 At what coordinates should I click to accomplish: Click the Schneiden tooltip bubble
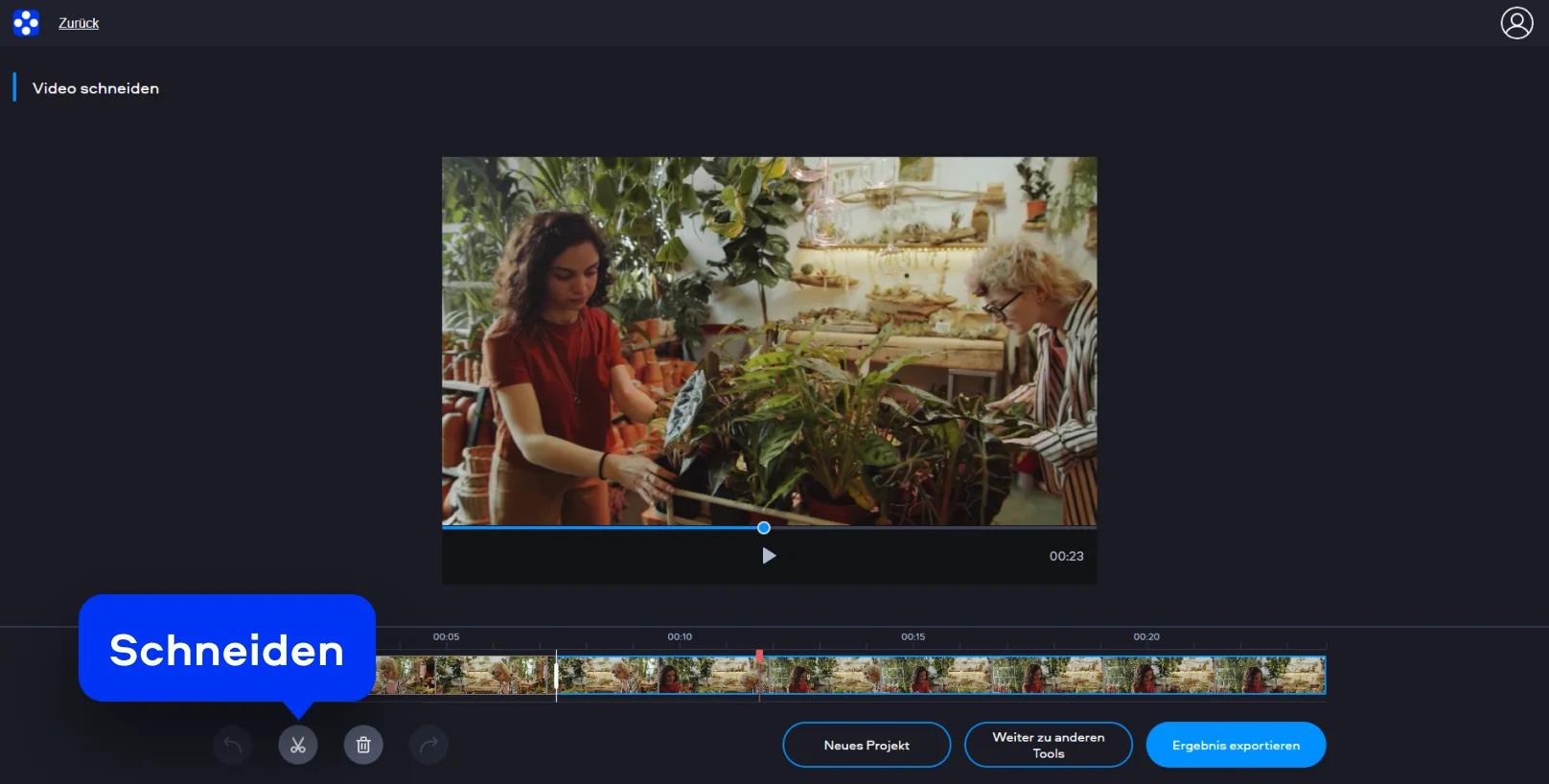(227, 650)
